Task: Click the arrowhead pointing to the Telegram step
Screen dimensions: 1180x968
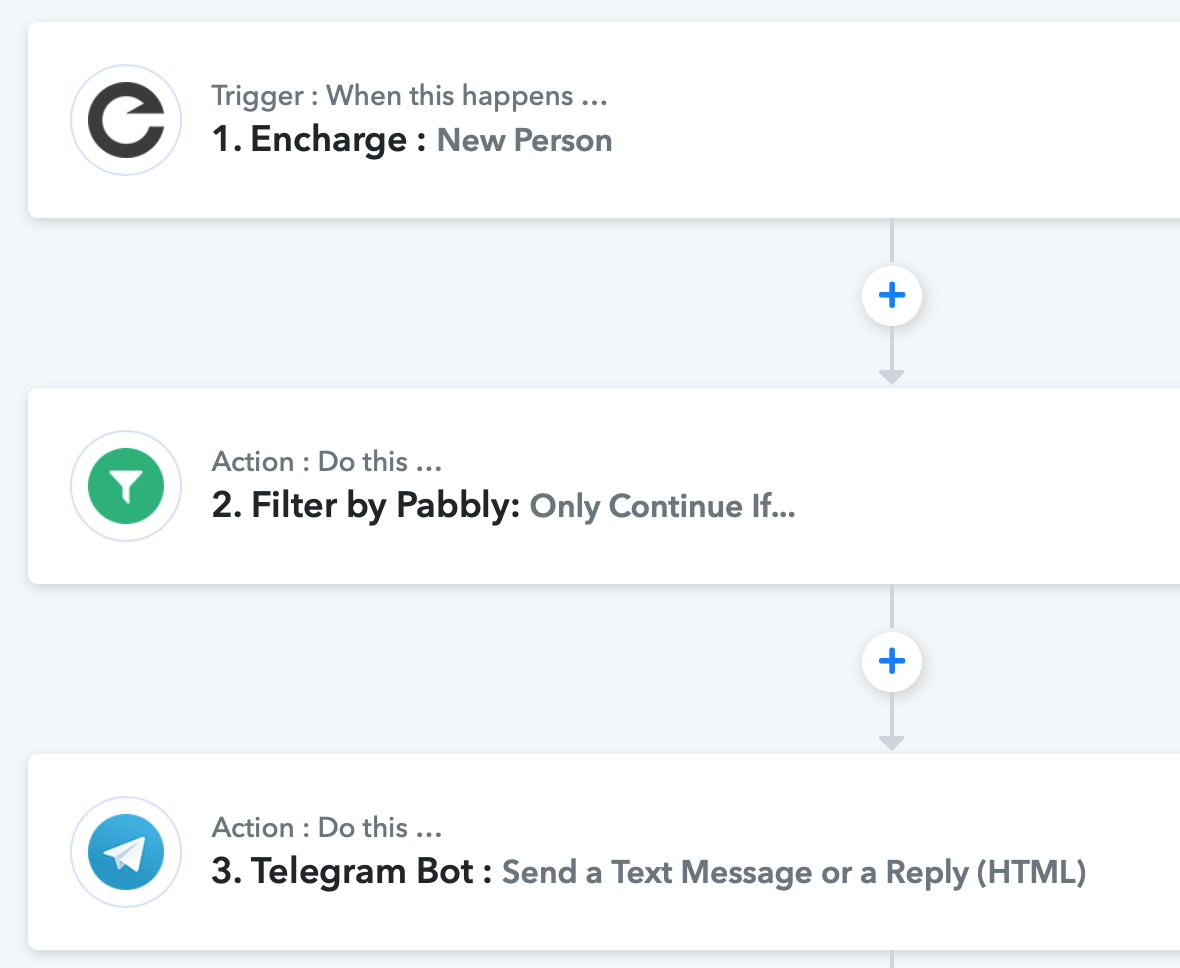Action: 892,743
